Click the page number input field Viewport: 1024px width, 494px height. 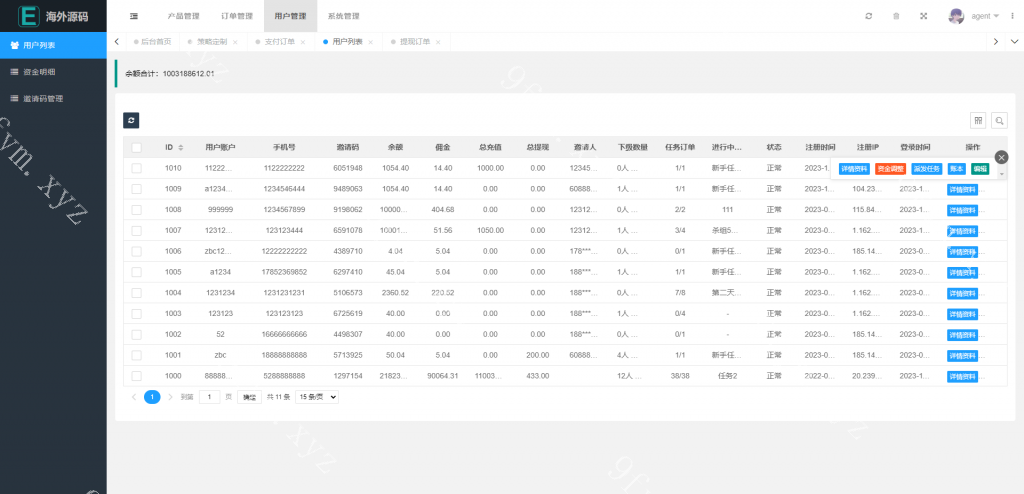click(x=210, y=397)
